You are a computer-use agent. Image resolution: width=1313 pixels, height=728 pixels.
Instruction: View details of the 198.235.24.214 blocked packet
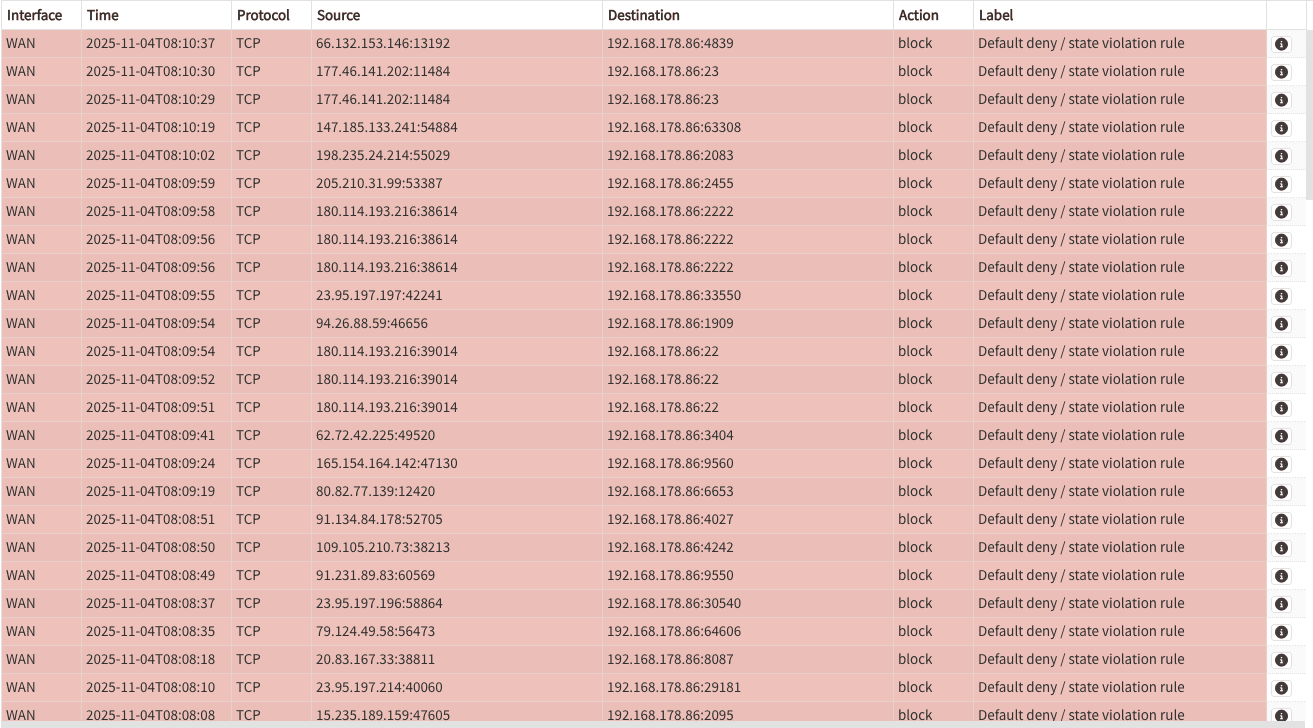[1281, 156]
